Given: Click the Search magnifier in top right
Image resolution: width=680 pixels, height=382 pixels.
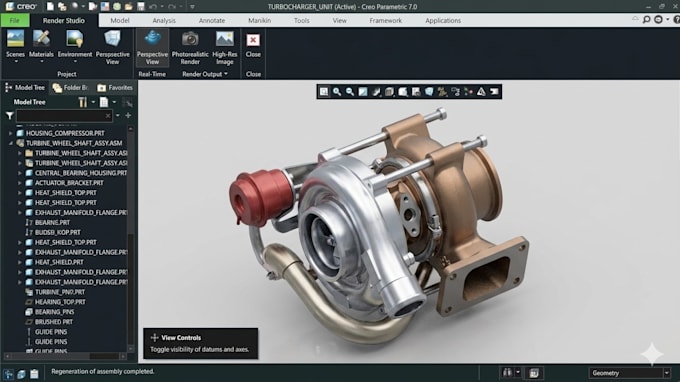Looking at the screenshot, I should coord(646,20).
